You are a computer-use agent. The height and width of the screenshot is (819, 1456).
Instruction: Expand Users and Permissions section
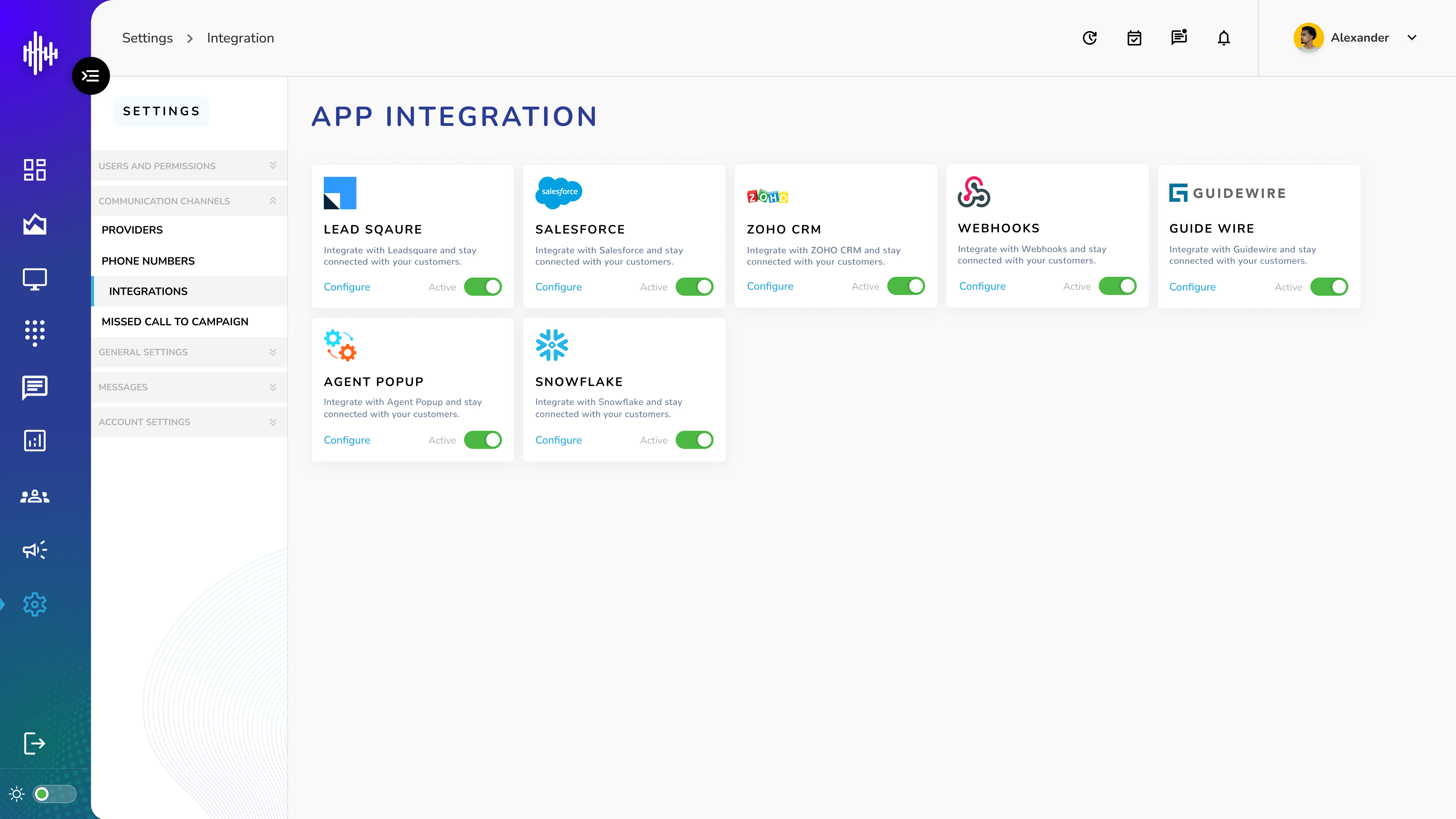pyautogui.click(x=189, y=166)
